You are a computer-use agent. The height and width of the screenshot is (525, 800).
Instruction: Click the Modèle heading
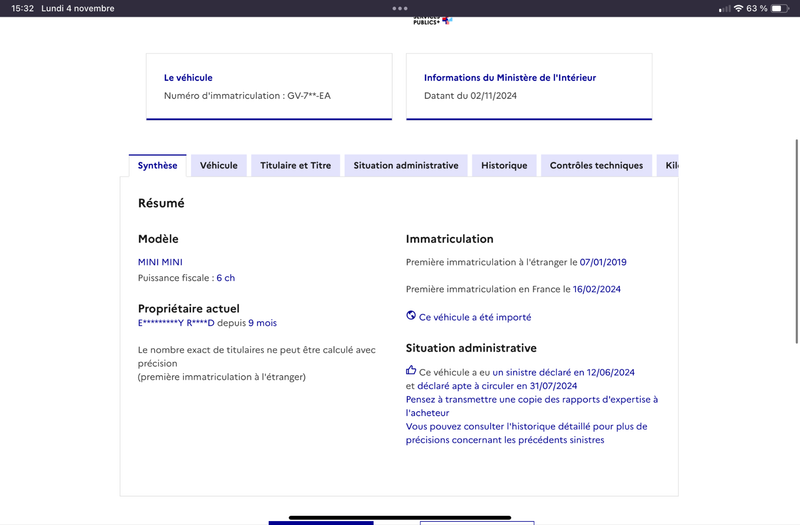click(x=158, y=239)
